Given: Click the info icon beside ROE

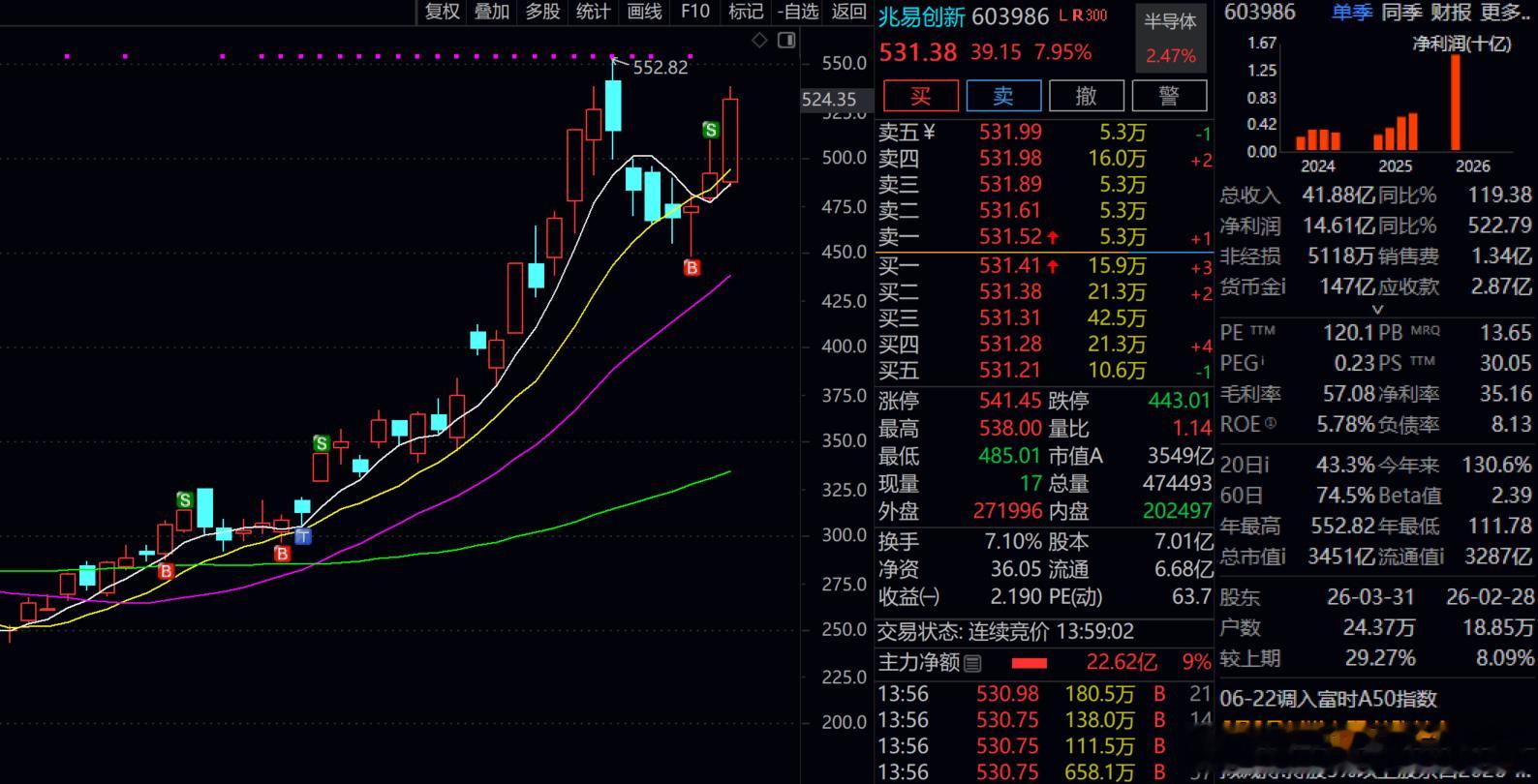Looking at the screenshot, I should click(x=1271, y=423).
